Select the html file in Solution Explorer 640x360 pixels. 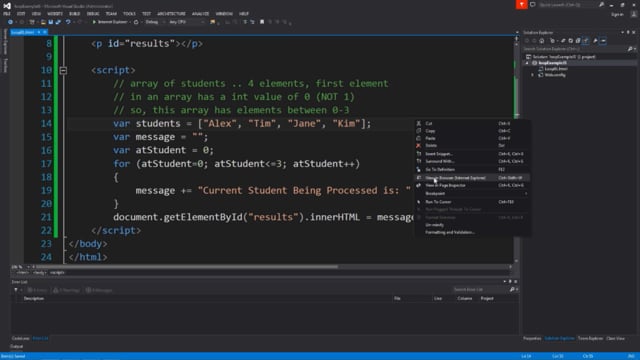(556, 69)
